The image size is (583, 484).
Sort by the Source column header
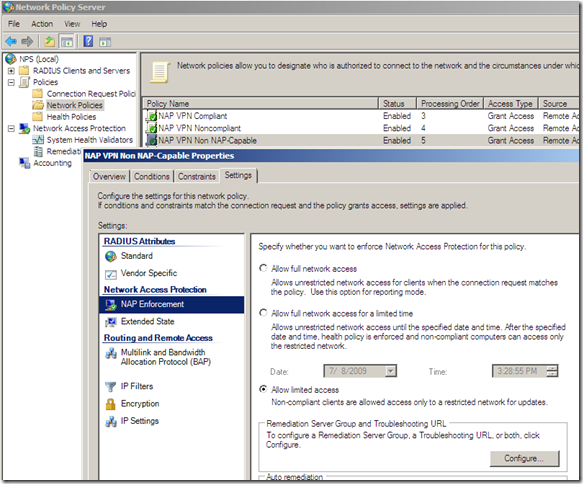point(559,103)
